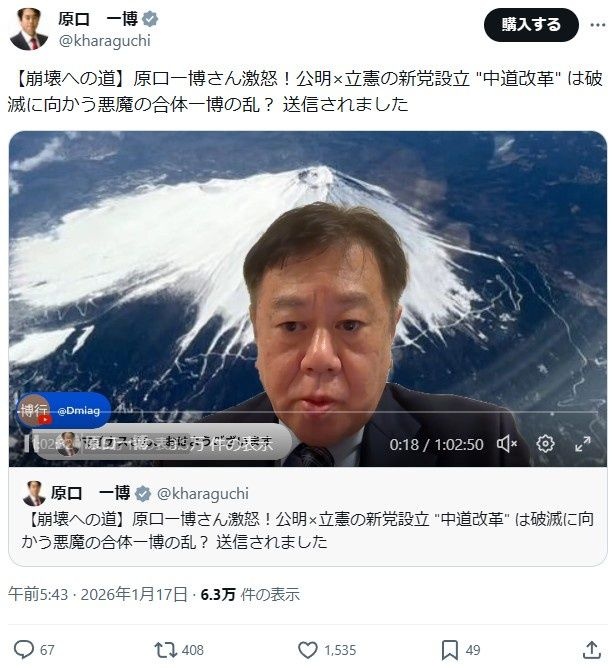Open the three-dot more options menu
The height and width of the screenshot is (668, 615).
(x=598, y=25)
